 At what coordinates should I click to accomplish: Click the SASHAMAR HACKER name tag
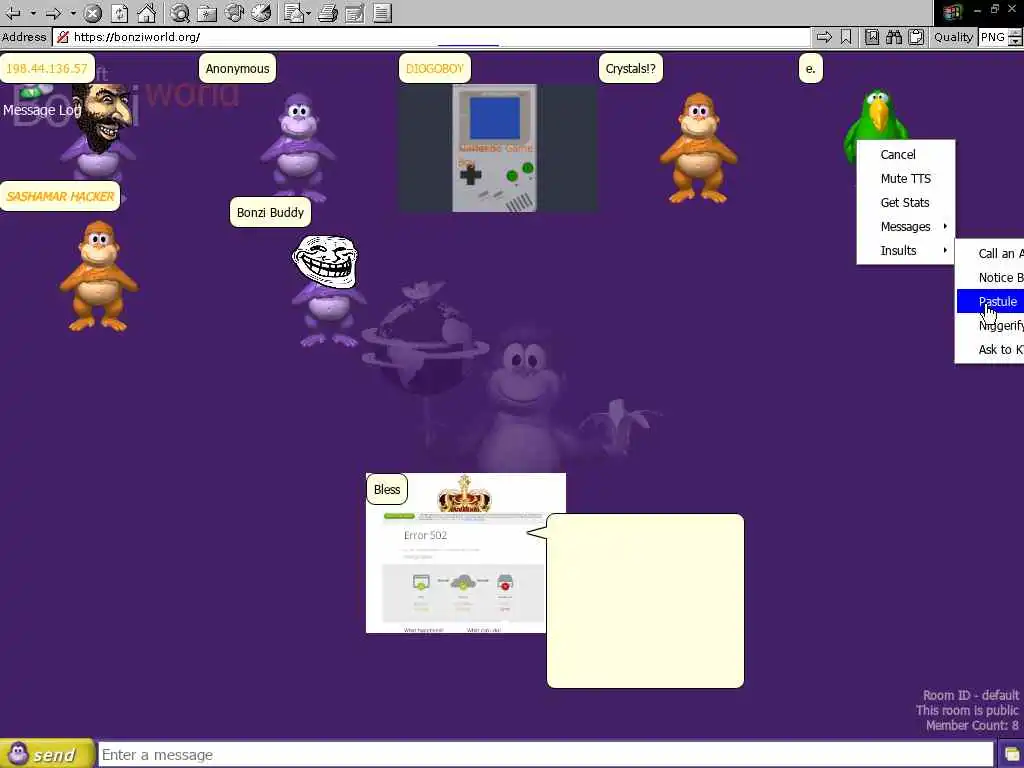(60, 197)
